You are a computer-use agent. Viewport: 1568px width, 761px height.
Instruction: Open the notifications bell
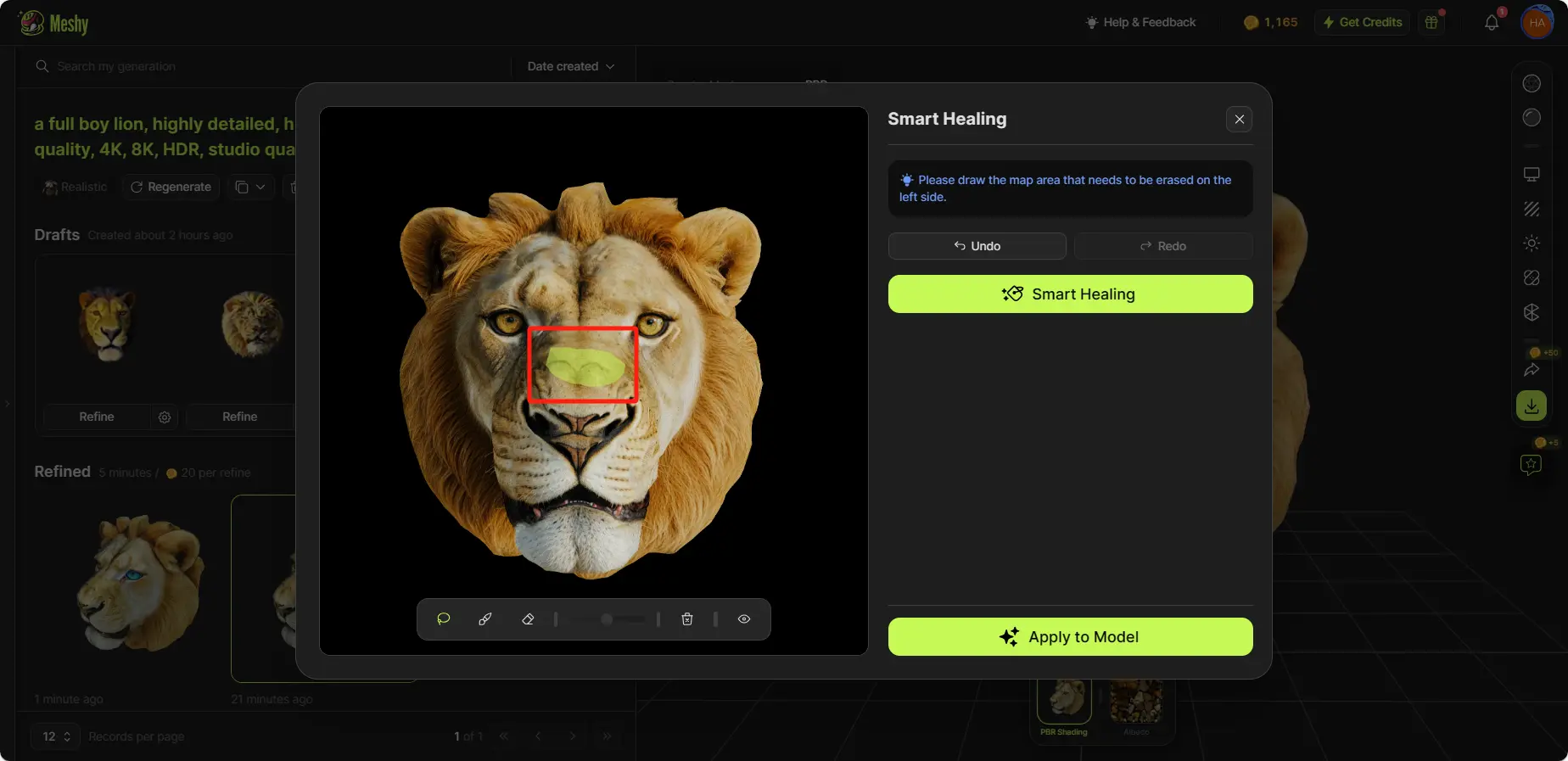[x=1491, y=23]
